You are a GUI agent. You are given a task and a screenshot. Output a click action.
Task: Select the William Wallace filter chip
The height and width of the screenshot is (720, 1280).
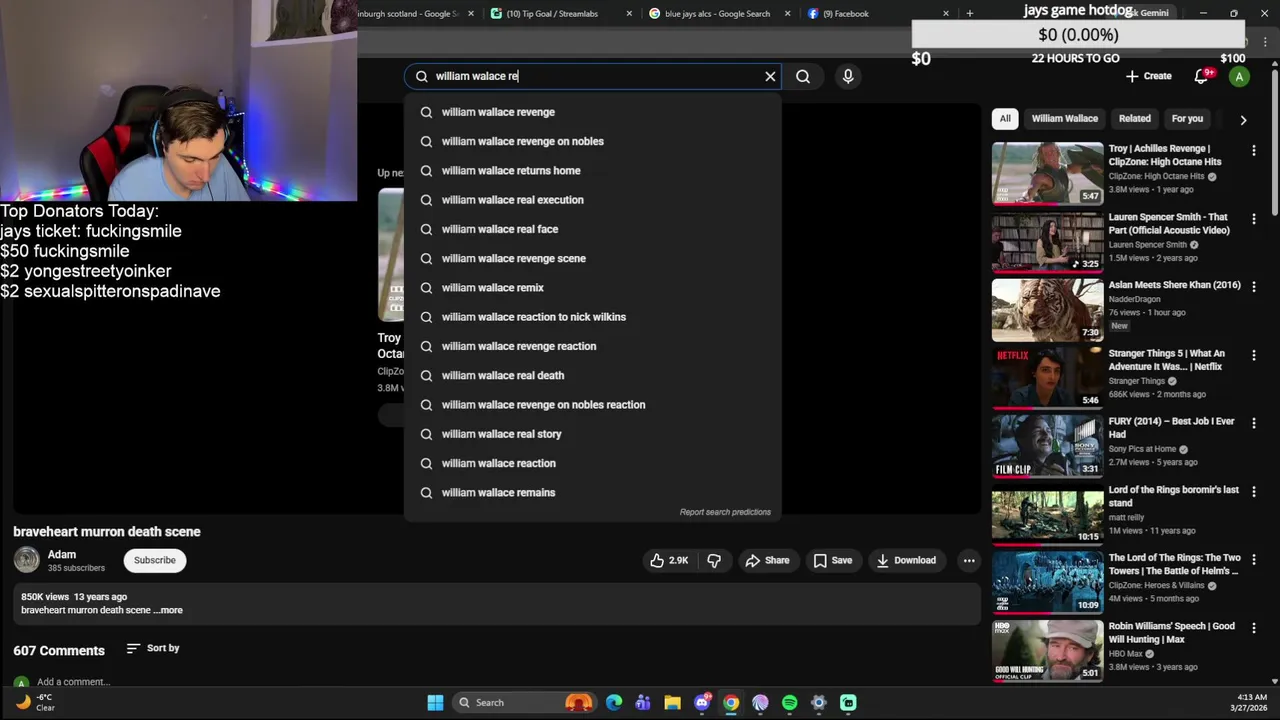point(1065,118)
